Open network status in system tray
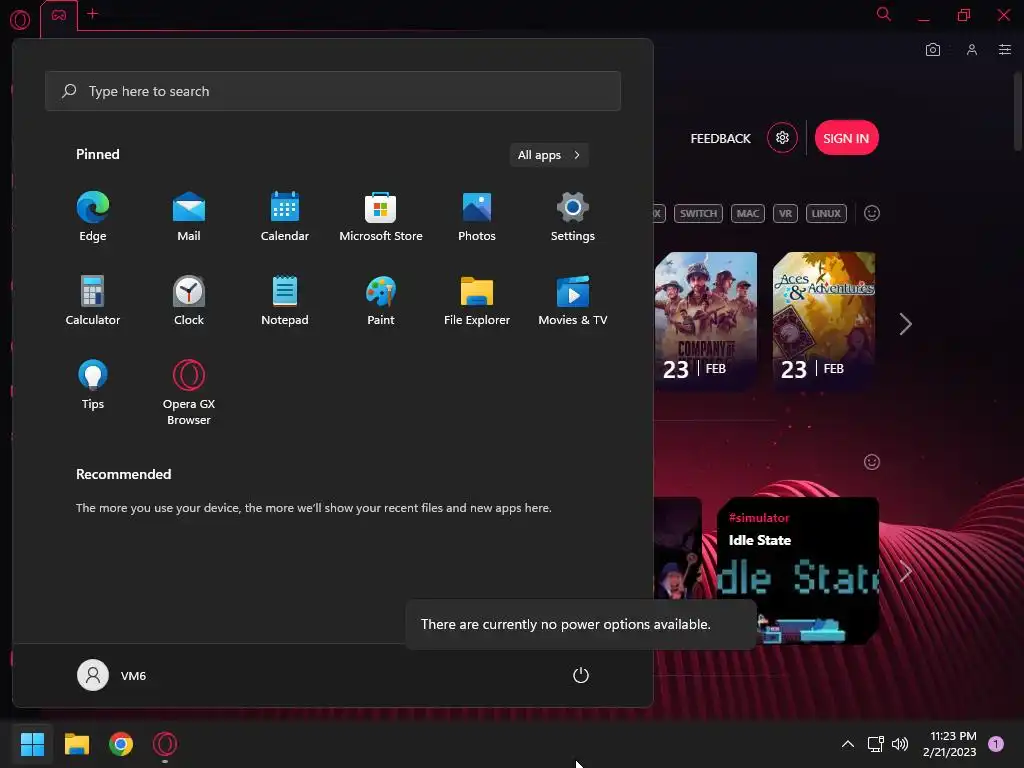Screen dimensions: 1024x768 tap(875, 744)
